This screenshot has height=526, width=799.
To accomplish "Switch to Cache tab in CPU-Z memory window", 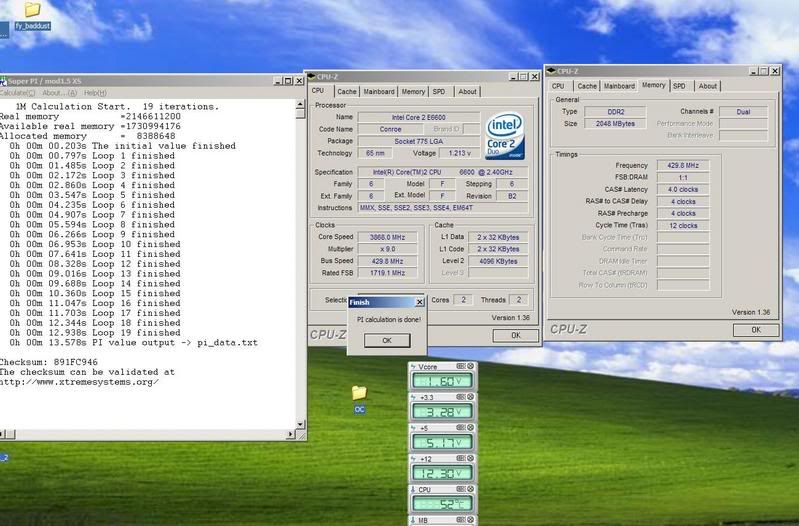I will [587, 86].
